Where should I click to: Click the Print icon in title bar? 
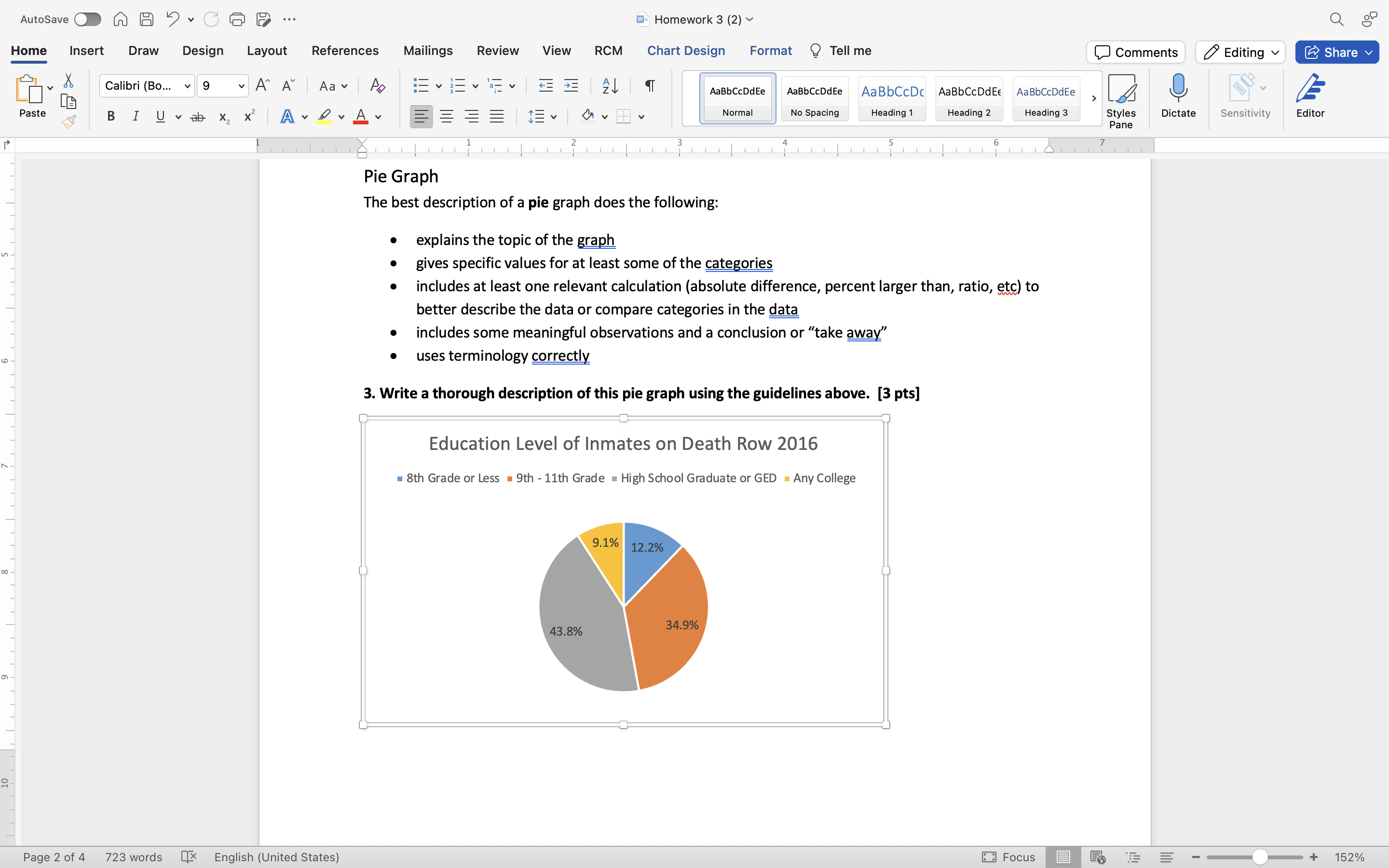[236, 19]
